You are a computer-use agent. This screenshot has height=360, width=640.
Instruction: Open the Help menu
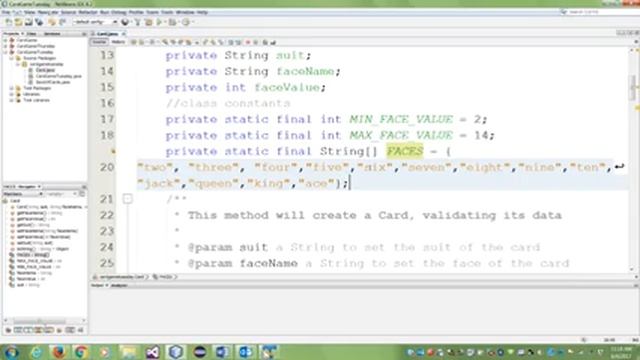coord(202,12)
